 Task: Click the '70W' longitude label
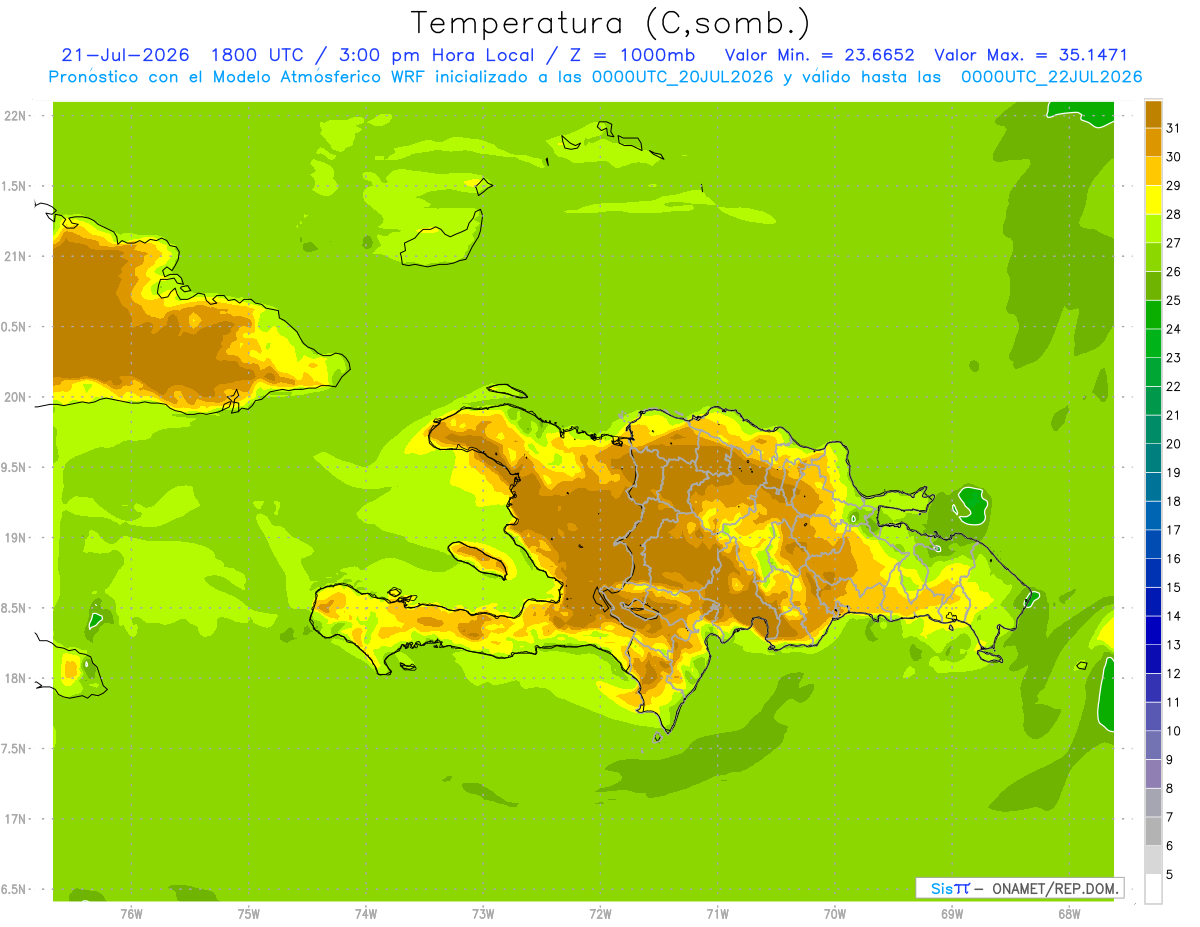[x=835, y=914]
